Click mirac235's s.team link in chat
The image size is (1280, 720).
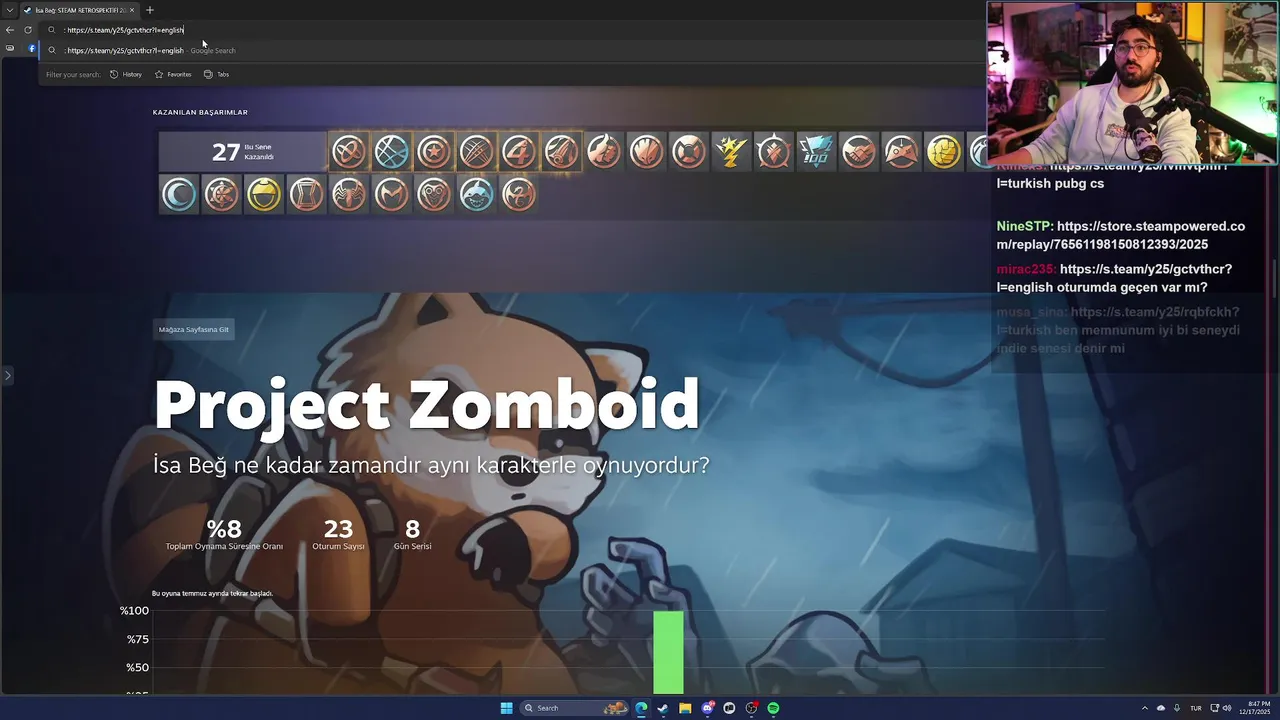pos(1114,277)
